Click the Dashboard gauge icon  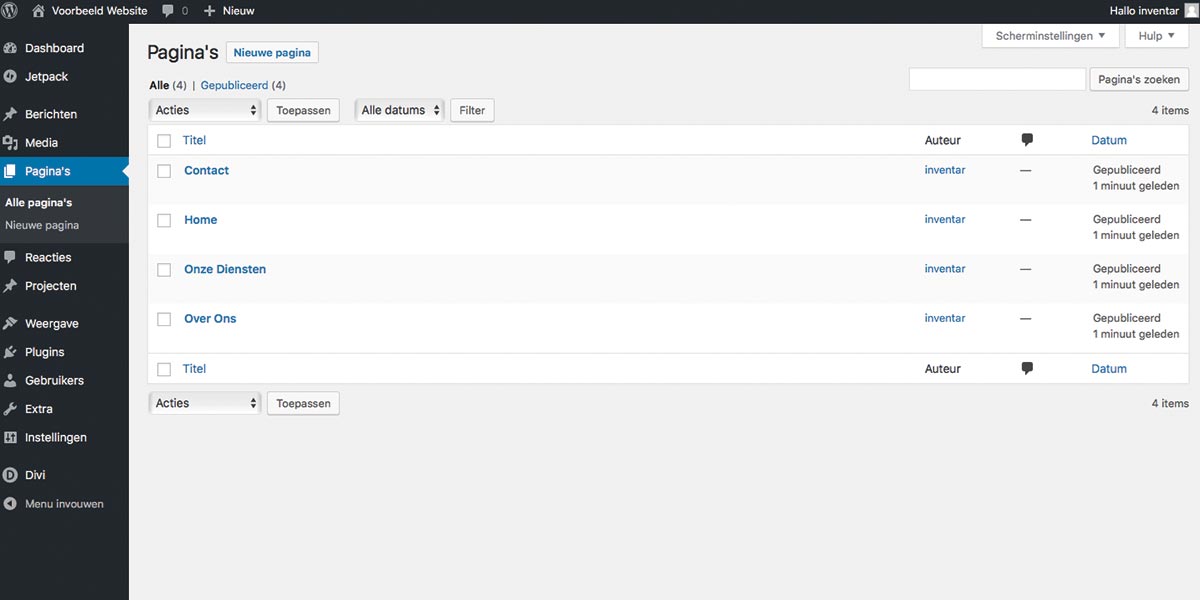[10, 48]
